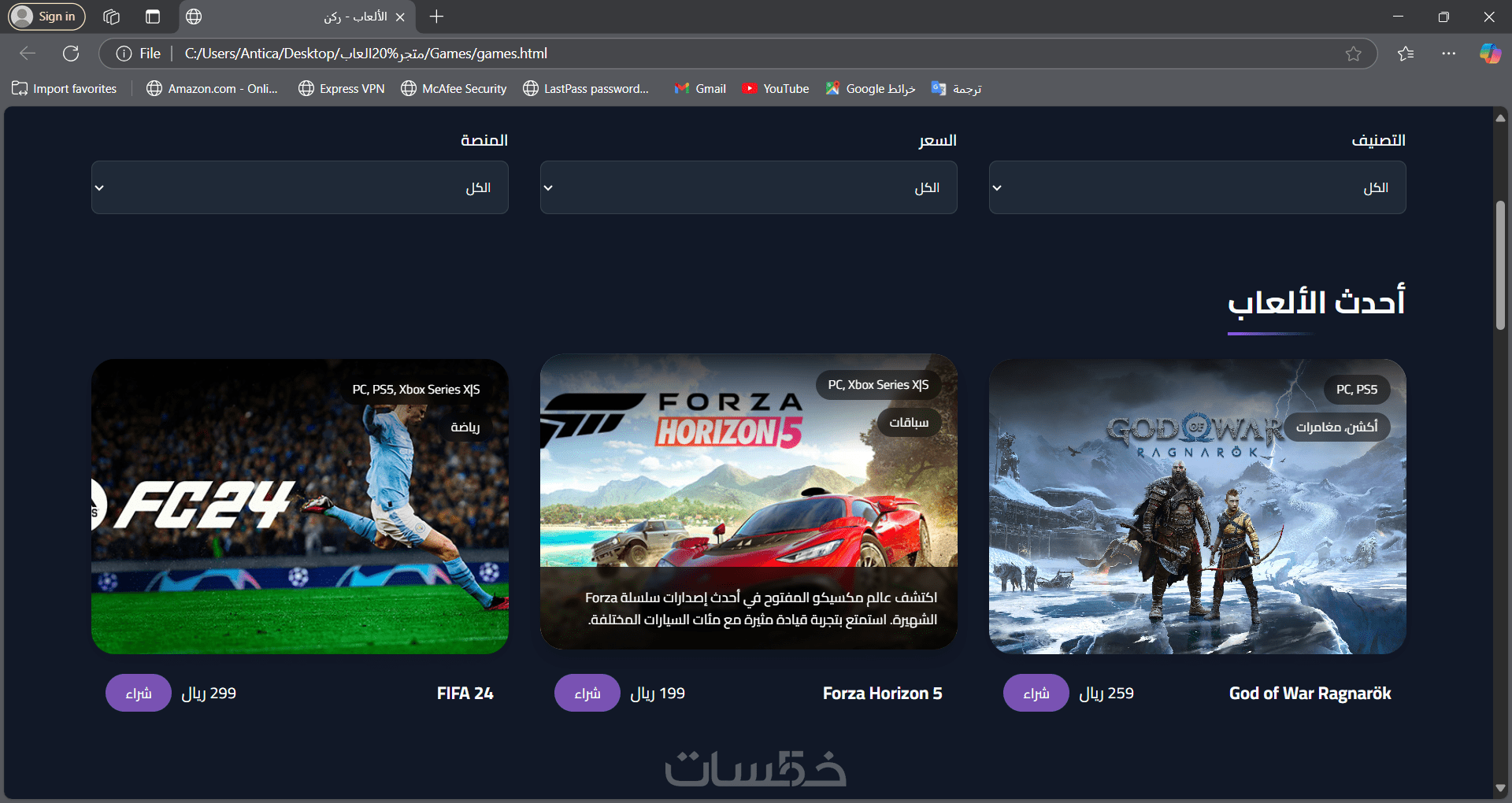1512x803 pixels.
Task: Open the Gmail bookmark
Action: point(700,89)
